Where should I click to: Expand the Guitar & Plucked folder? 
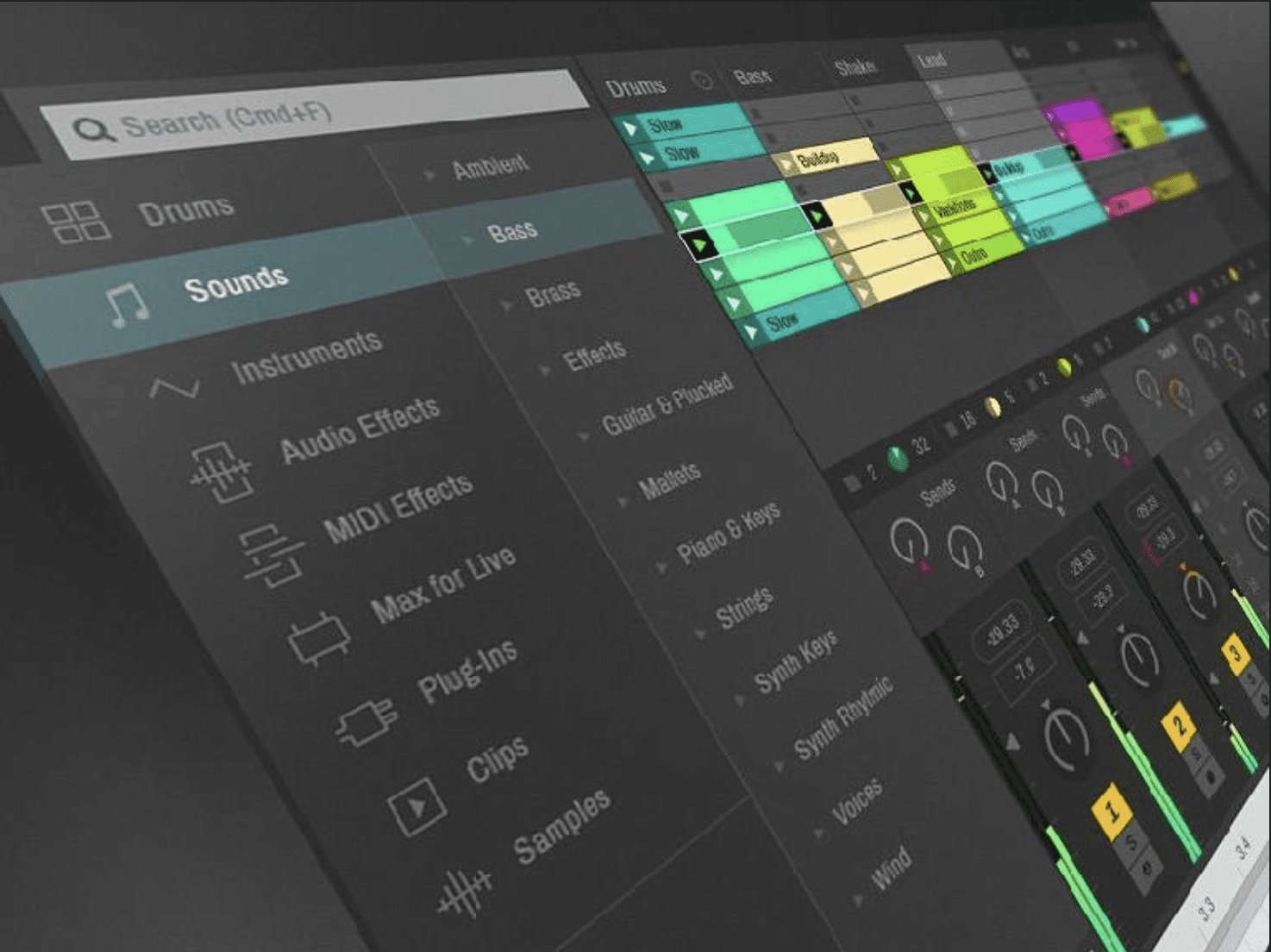(584, 436)
